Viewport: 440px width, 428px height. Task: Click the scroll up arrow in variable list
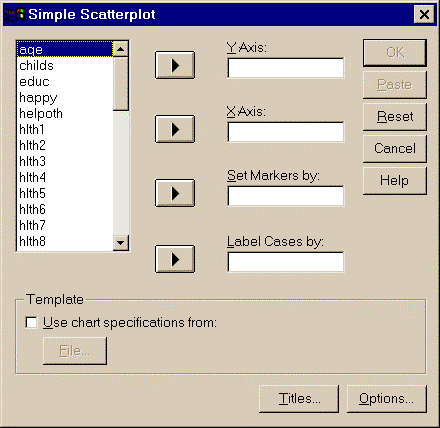click(121, 49)
